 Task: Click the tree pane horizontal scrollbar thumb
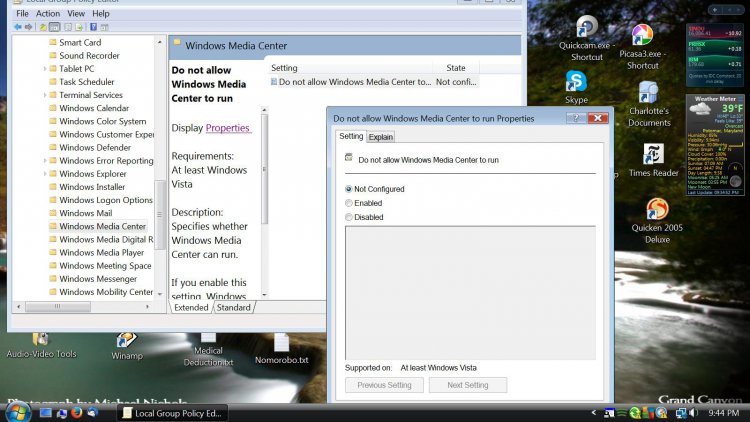click(57, 306)
